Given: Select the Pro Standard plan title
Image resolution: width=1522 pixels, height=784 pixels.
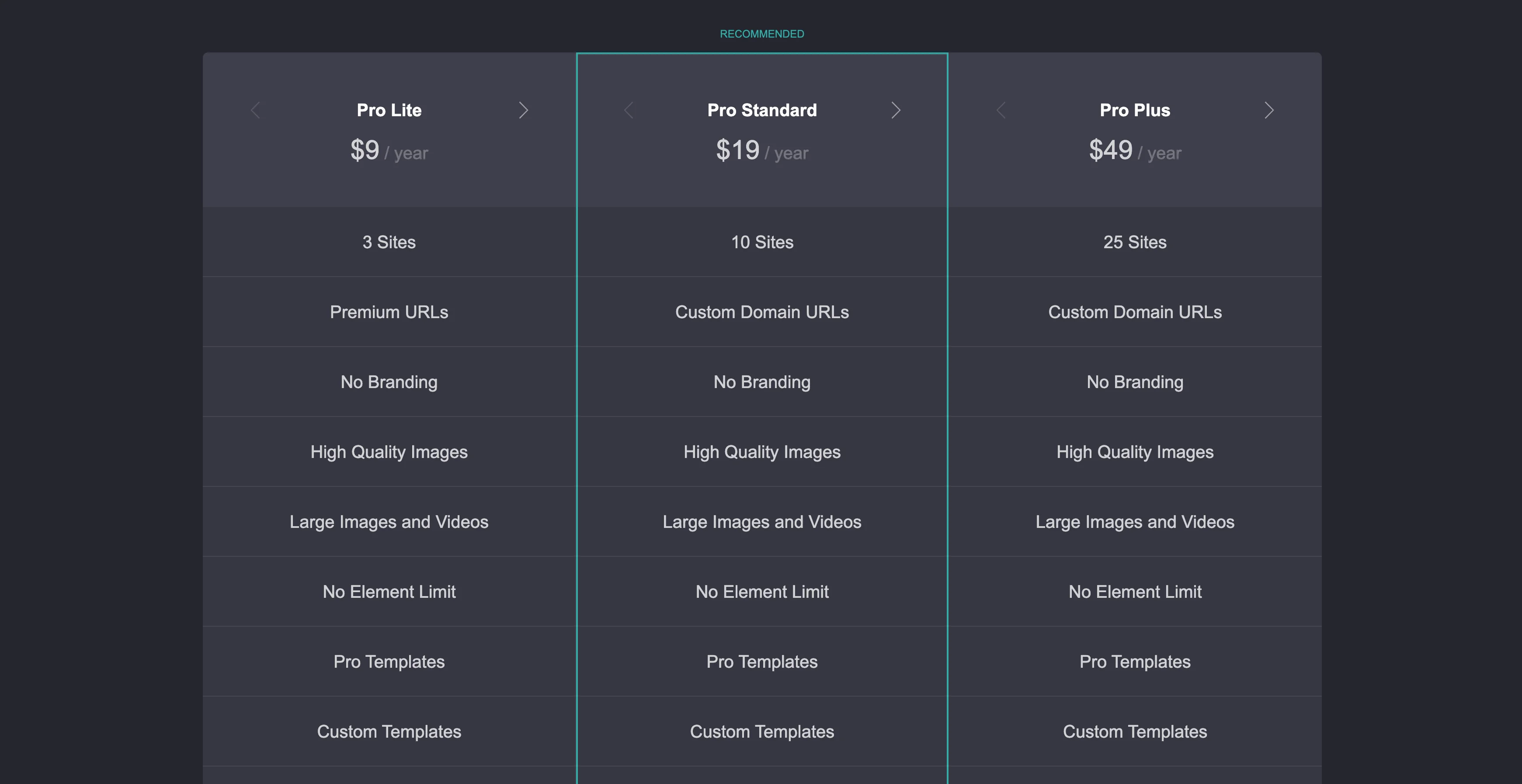Looking at the screenshot, I should (761, 111).
